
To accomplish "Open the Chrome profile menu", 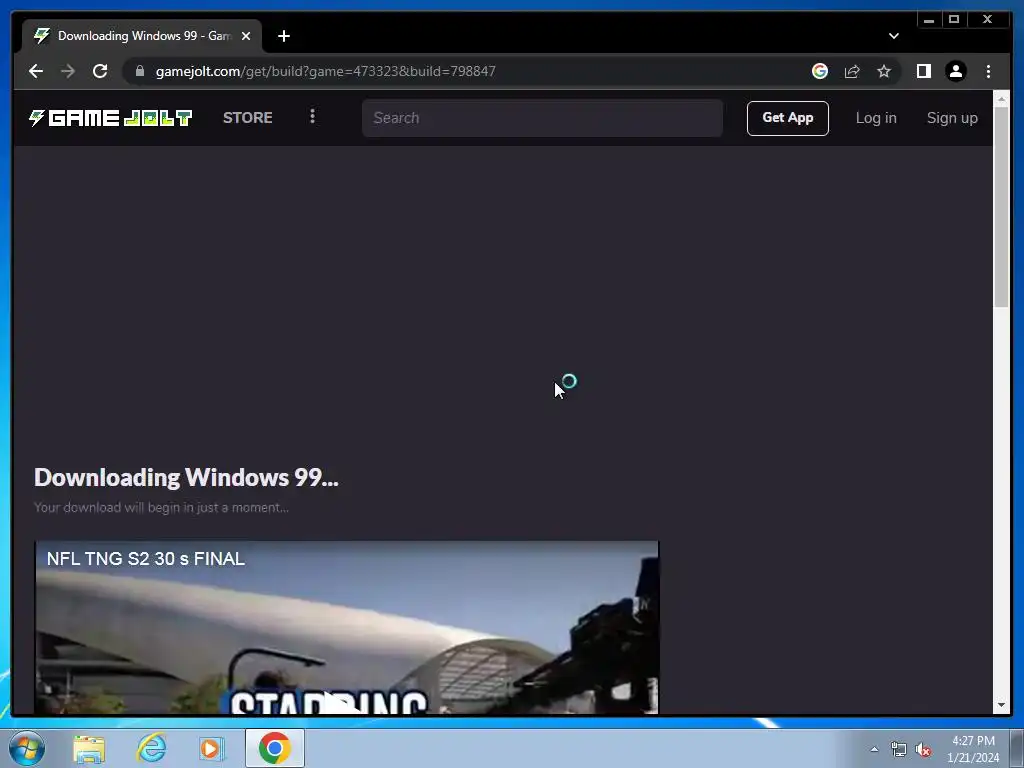I will coord(955,71).
